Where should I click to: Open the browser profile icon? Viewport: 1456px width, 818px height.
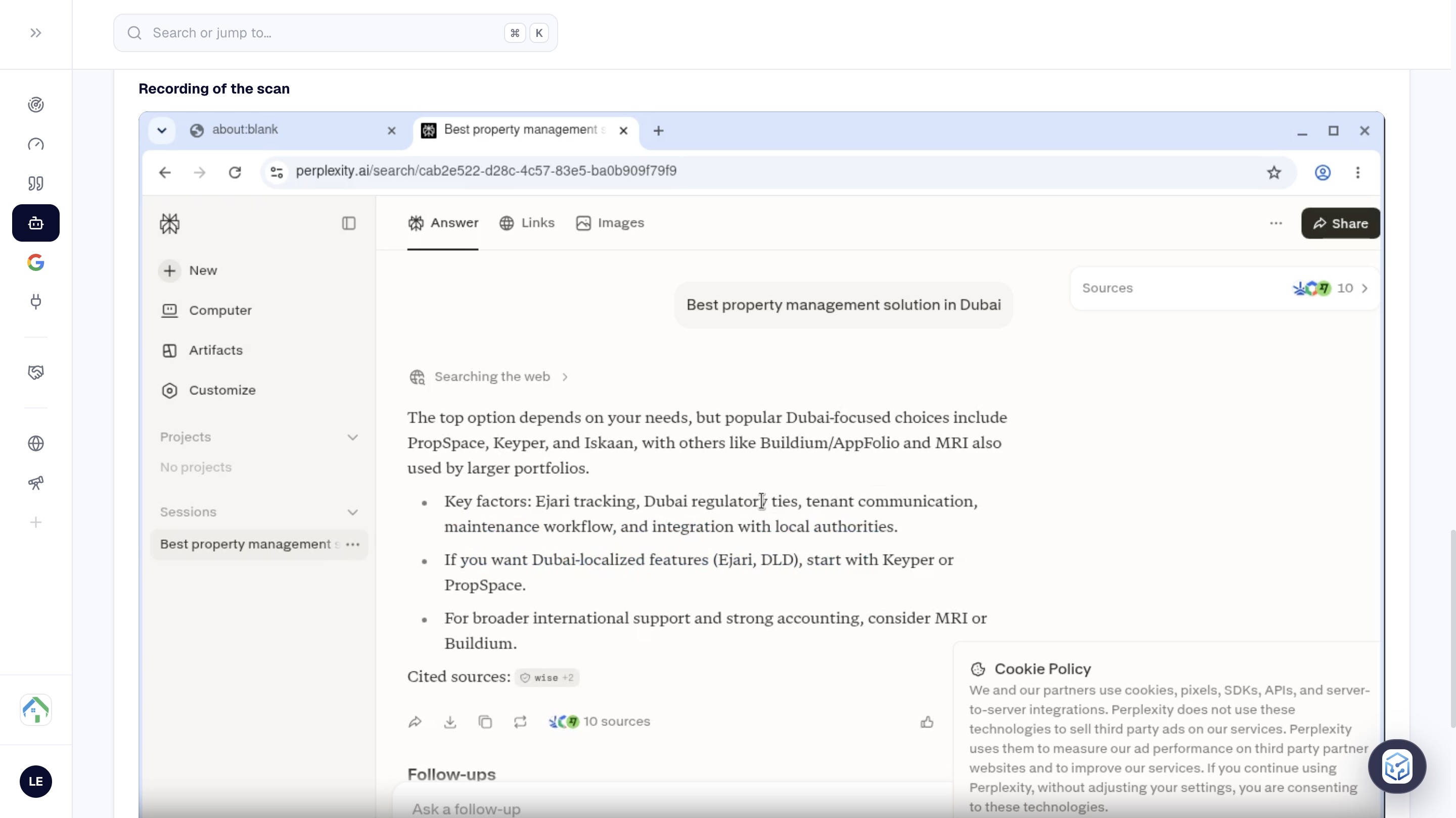1323,172
